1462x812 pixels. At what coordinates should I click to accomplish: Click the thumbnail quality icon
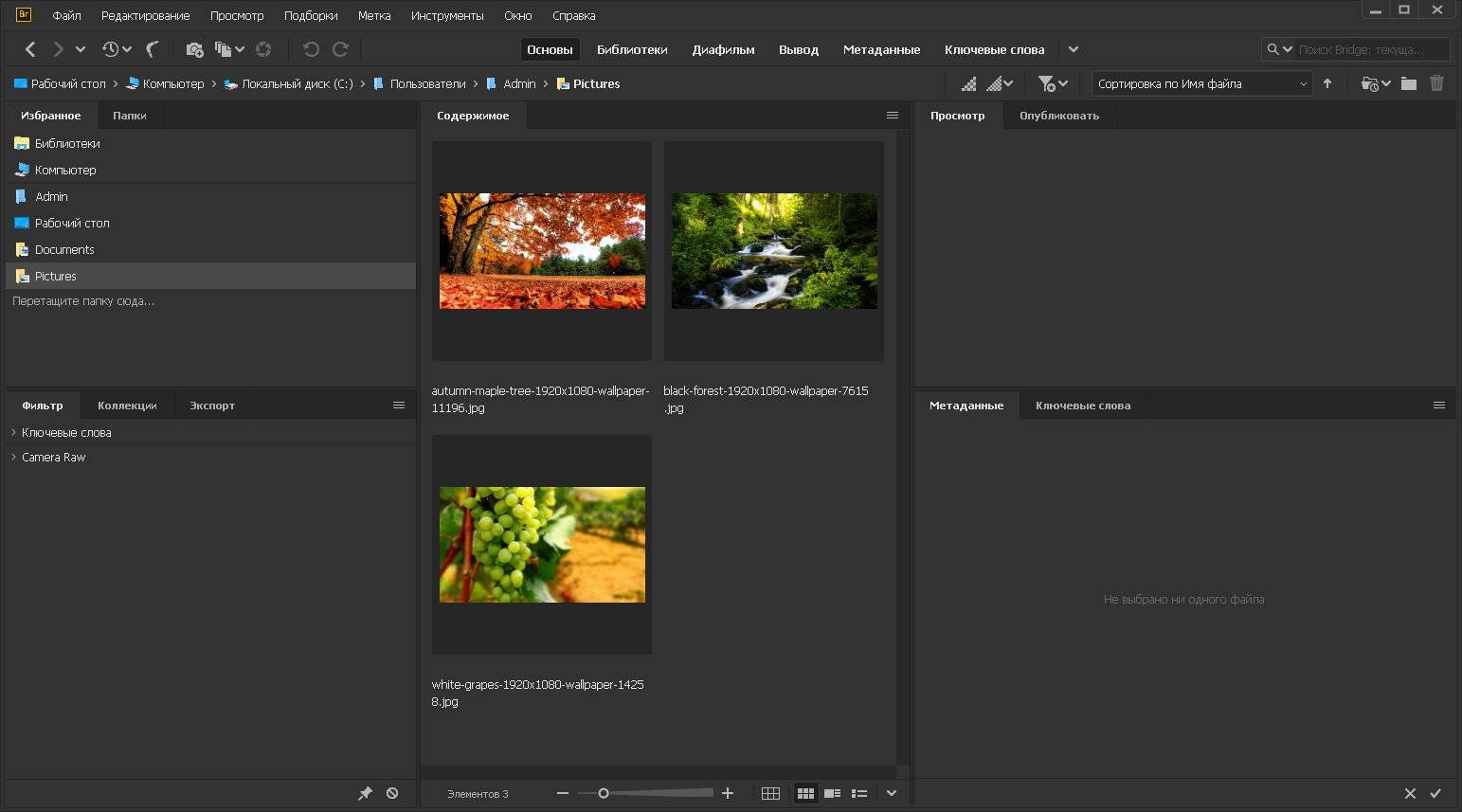tap(968, 83)
